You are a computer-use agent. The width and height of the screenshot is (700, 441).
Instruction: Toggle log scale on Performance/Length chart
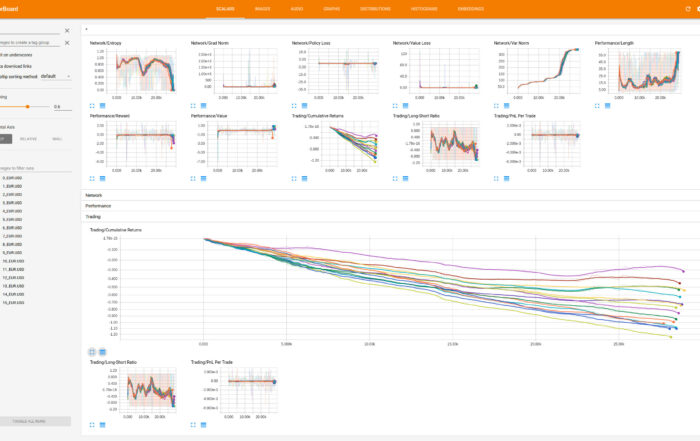tap(604, 104)
